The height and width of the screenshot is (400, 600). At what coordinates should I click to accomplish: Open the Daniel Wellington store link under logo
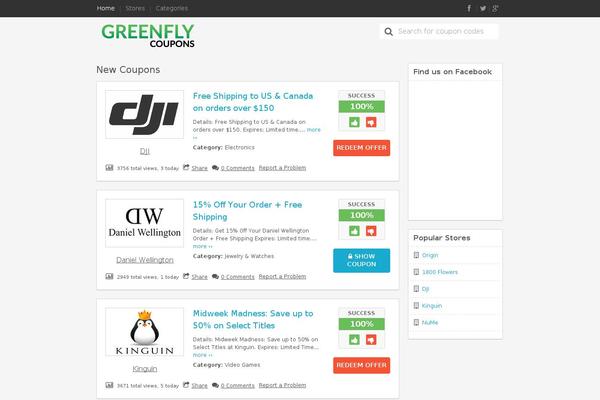tap(145, 260)
